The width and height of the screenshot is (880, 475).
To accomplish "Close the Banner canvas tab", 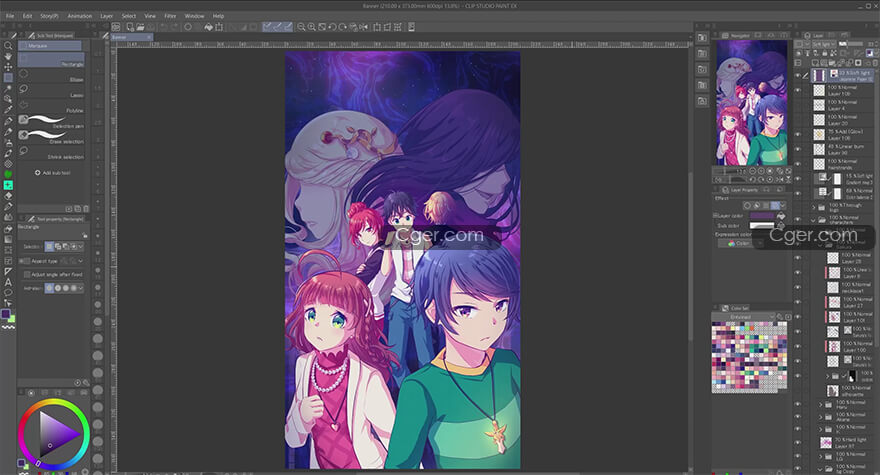I will click(x=149, y=37).
